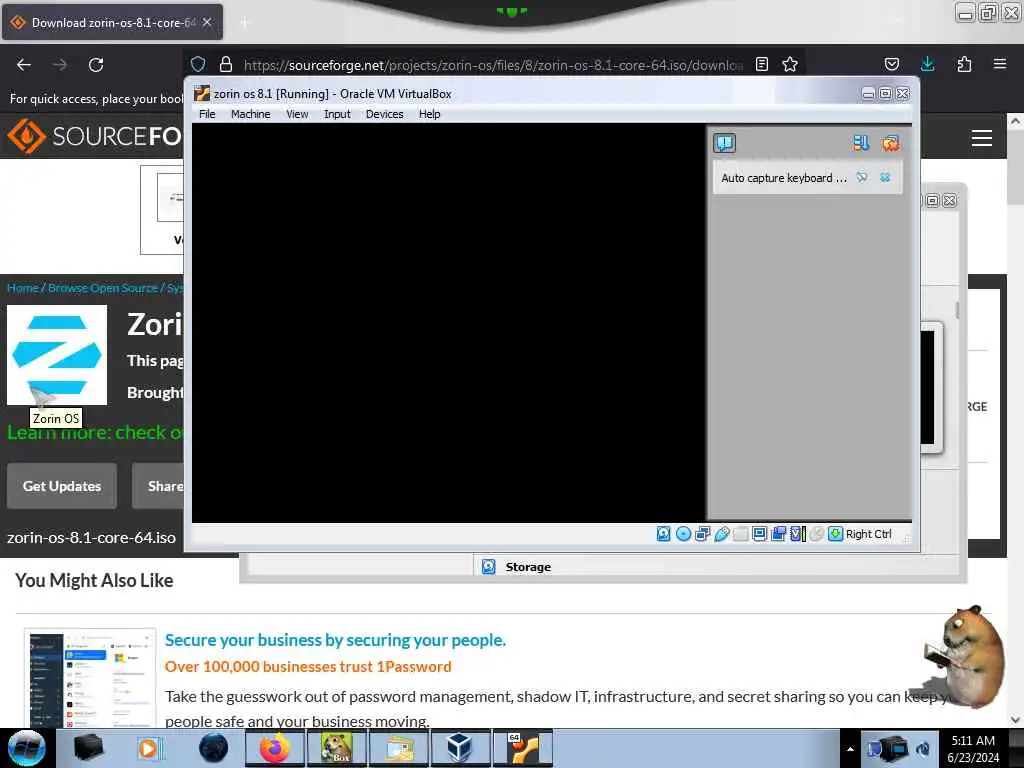This screenshot has width=1024, height=768.
Task: Click the Zorin OS project logo image
Action: tap(57, 355)
